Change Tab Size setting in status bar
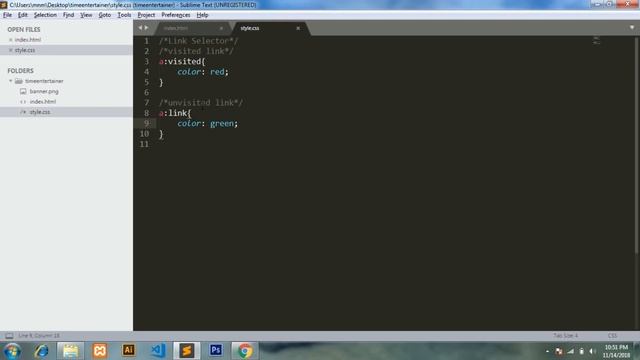The width and height of the screenshot is (640, 360). click(565, 336)
